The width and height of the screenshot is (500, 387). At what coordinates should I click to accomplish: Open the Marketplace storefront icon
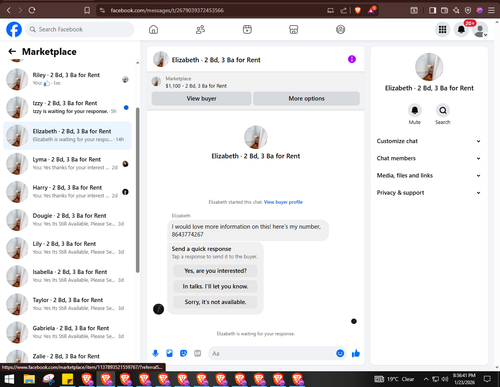(x=294, y=29)
